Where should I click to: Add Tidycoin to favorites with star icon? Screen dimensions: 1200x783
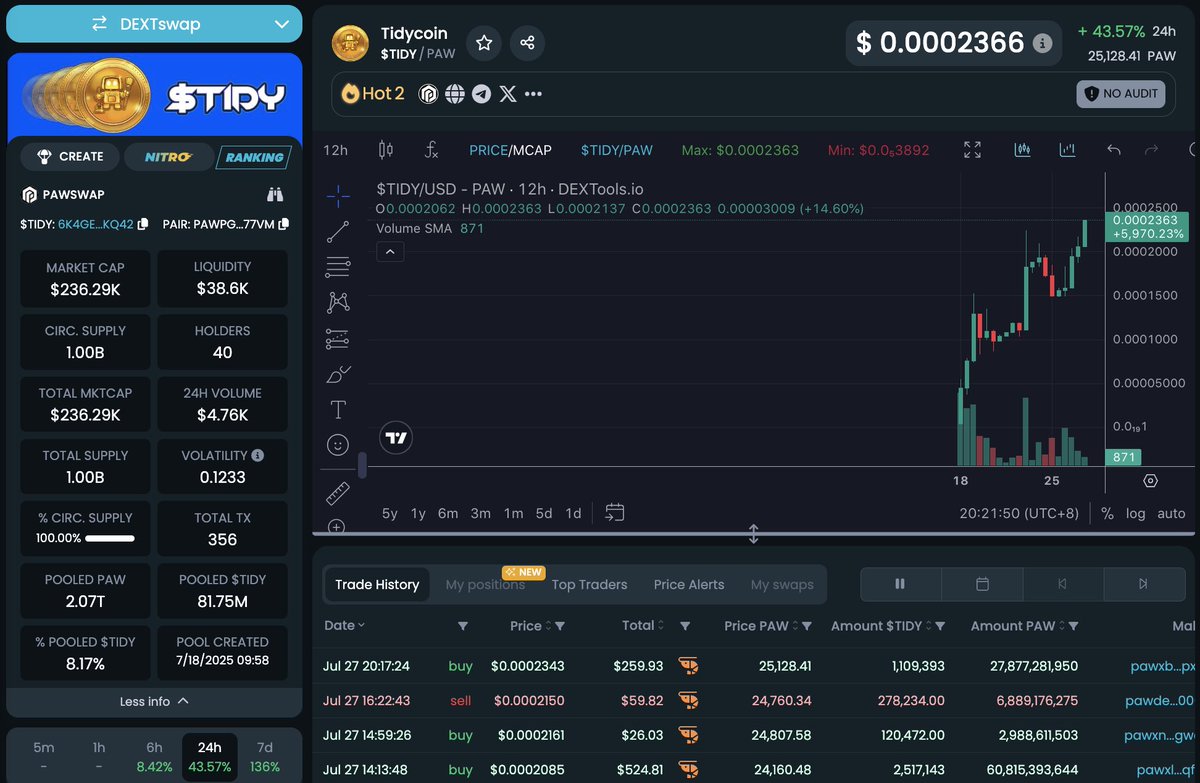click(485, 43)
